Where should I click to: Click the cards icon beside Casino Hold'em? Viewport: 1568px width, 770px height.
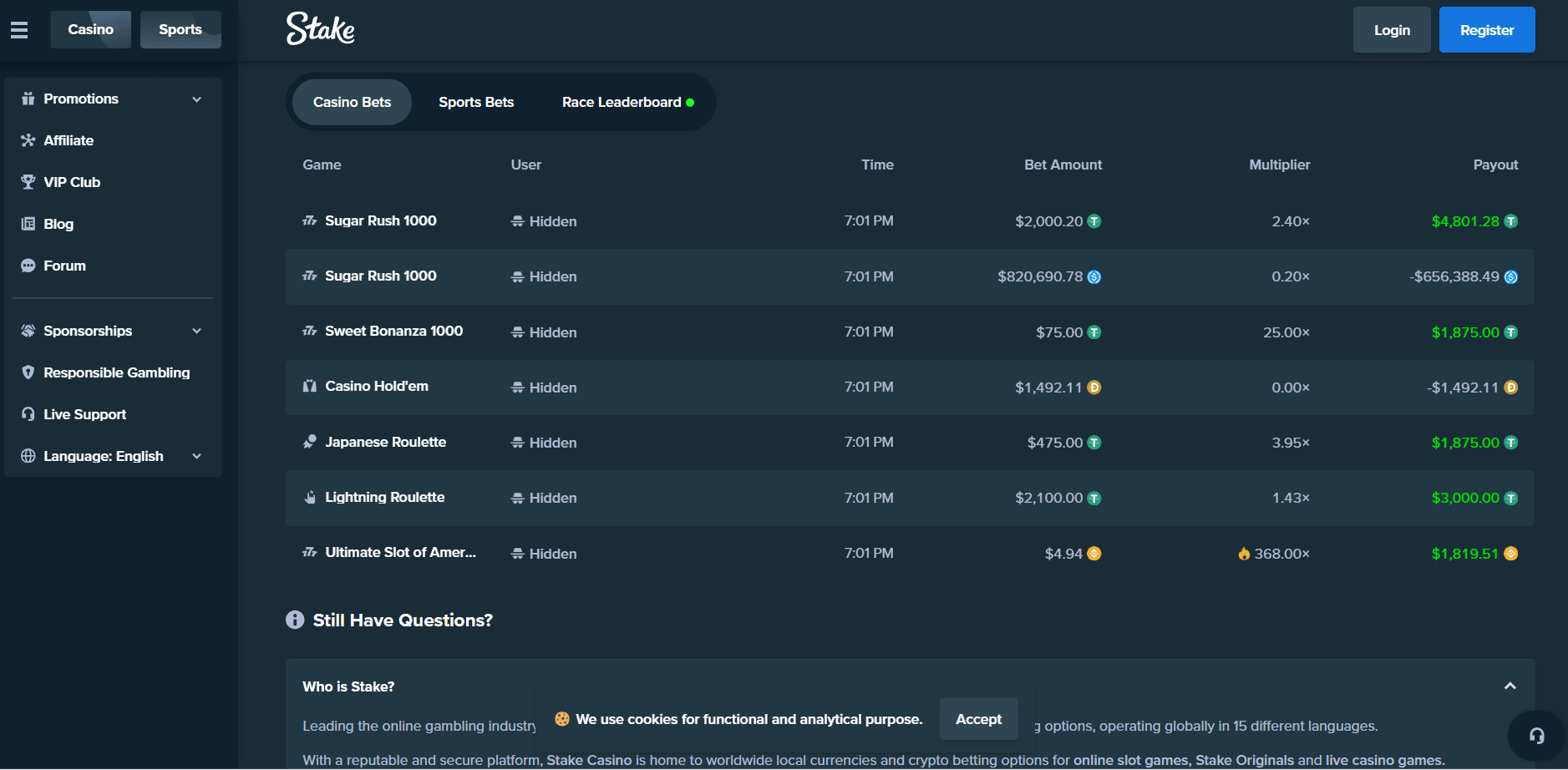310,387
